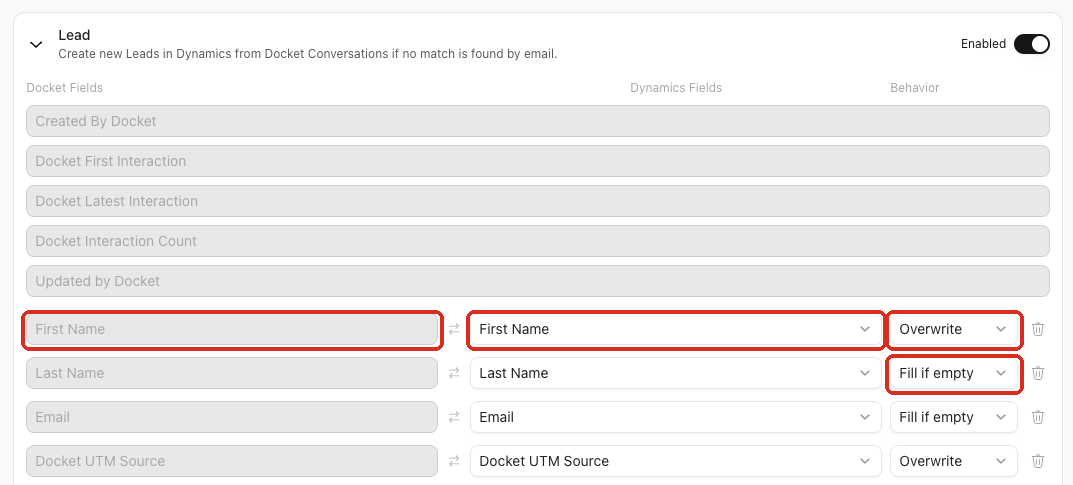The image size is (1073, 485).
Task: Click the Docket Interaction Count field
Action: pyautogui.click(x=538, y=241)
